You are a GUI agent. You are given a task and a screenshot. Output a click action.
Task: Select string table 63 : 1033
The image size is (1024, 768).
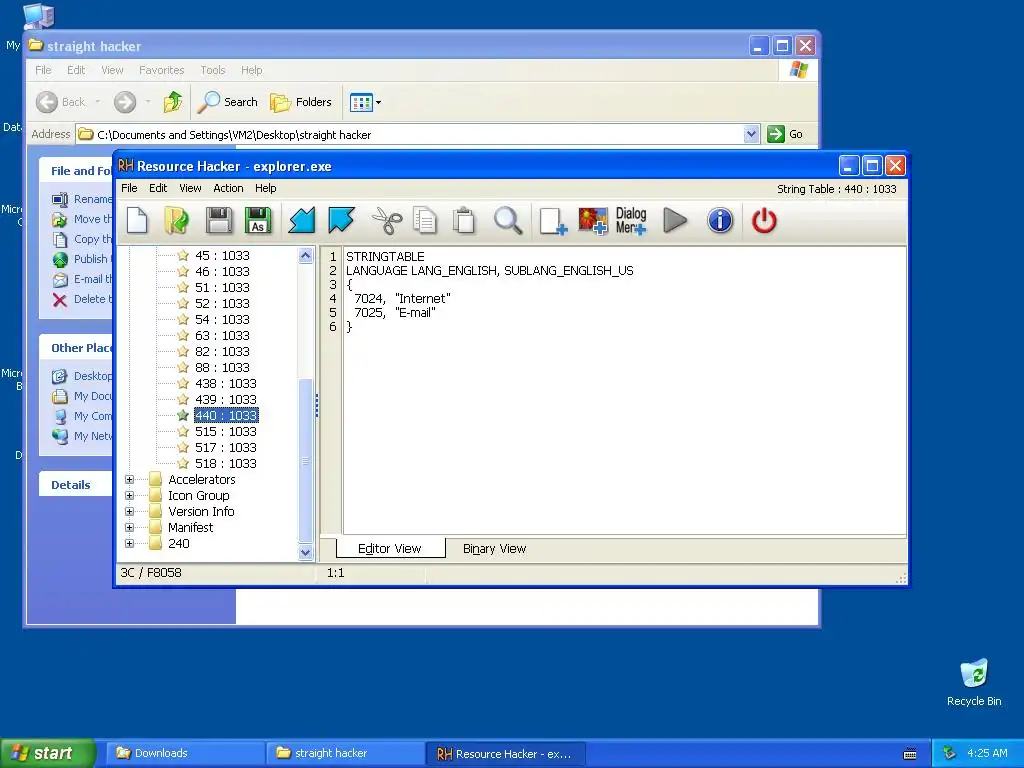(222, 336)
